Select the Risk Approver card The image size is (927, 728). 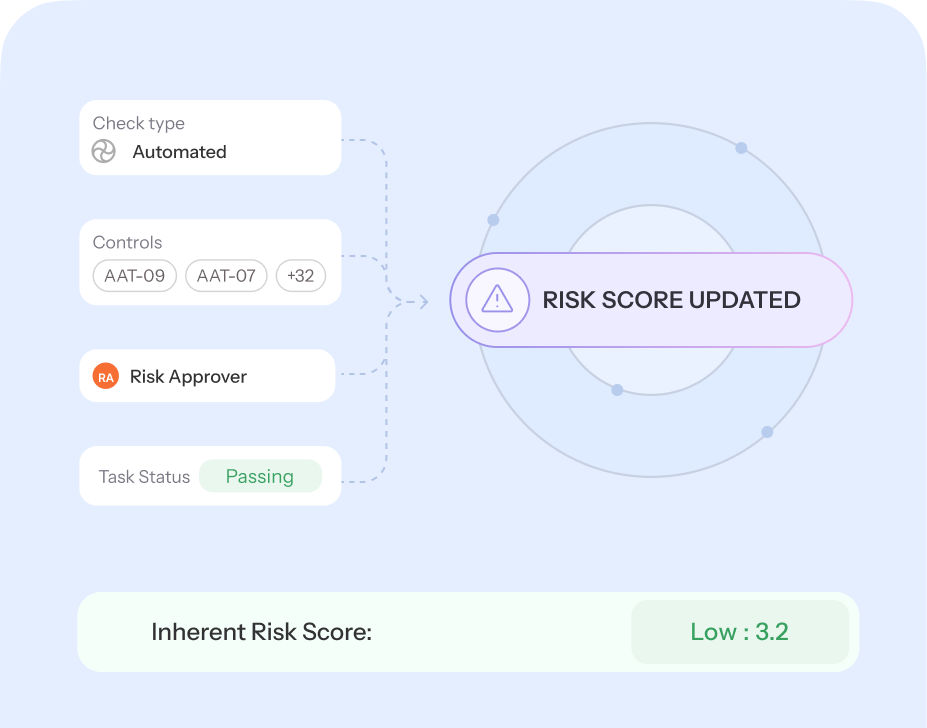point(207,376)
